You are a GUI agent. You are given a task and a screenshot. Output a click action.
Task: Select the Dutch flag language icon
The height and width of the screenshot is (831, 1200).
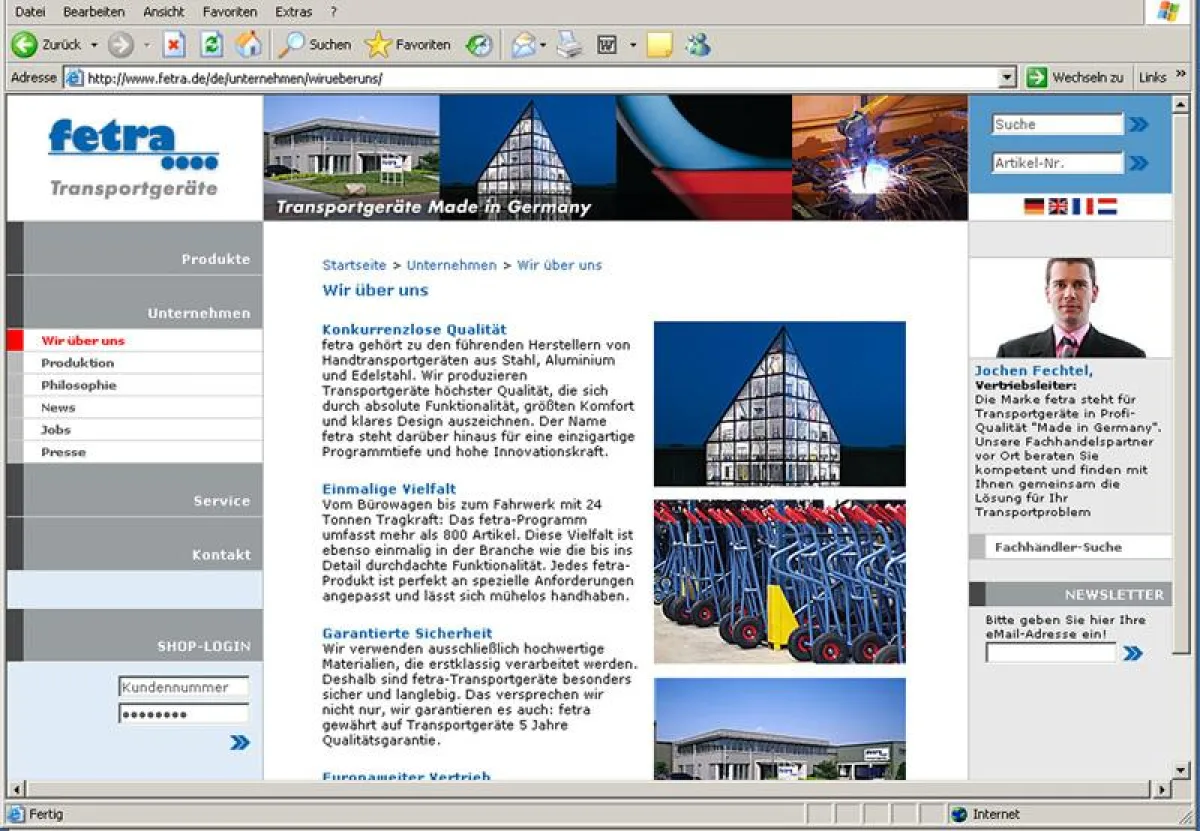tap(1107, 206)
